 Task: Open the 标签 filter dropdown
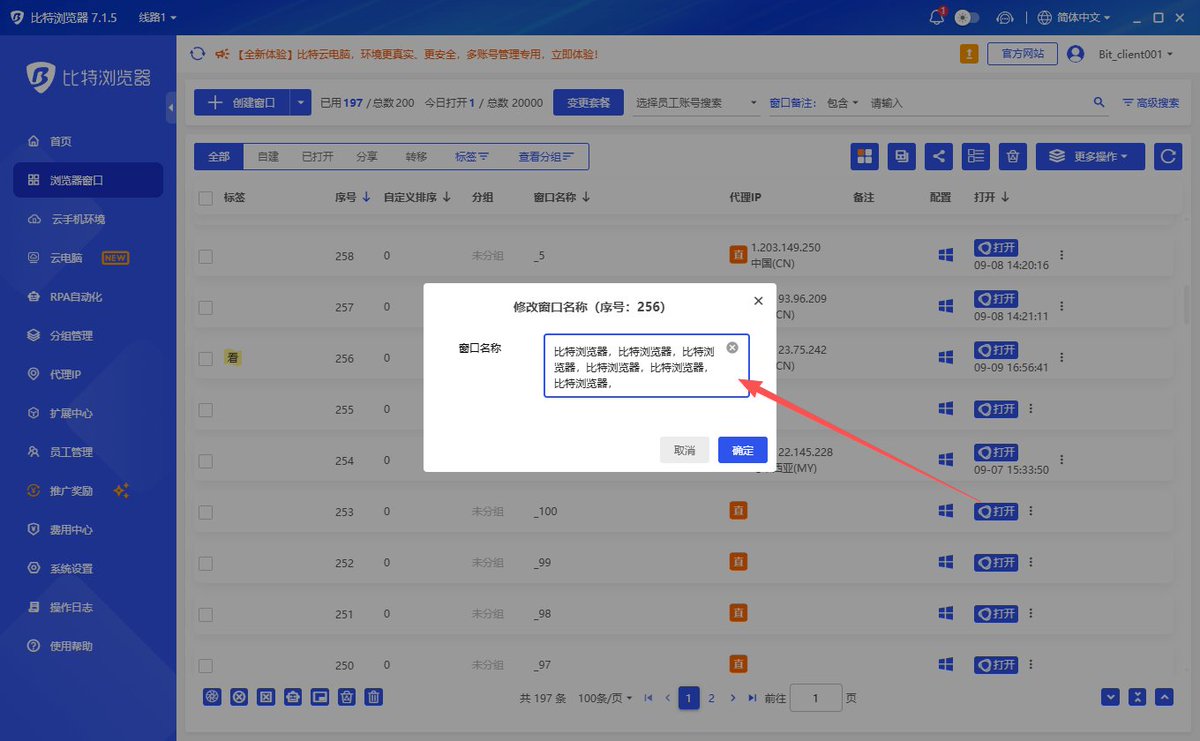tap(471, 156)
